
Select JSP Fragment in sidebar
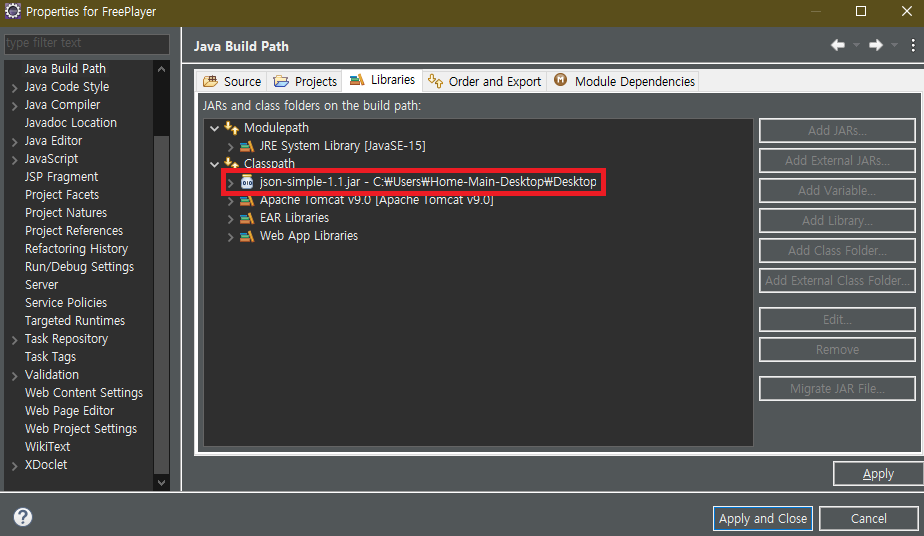(x=61, y=177)
